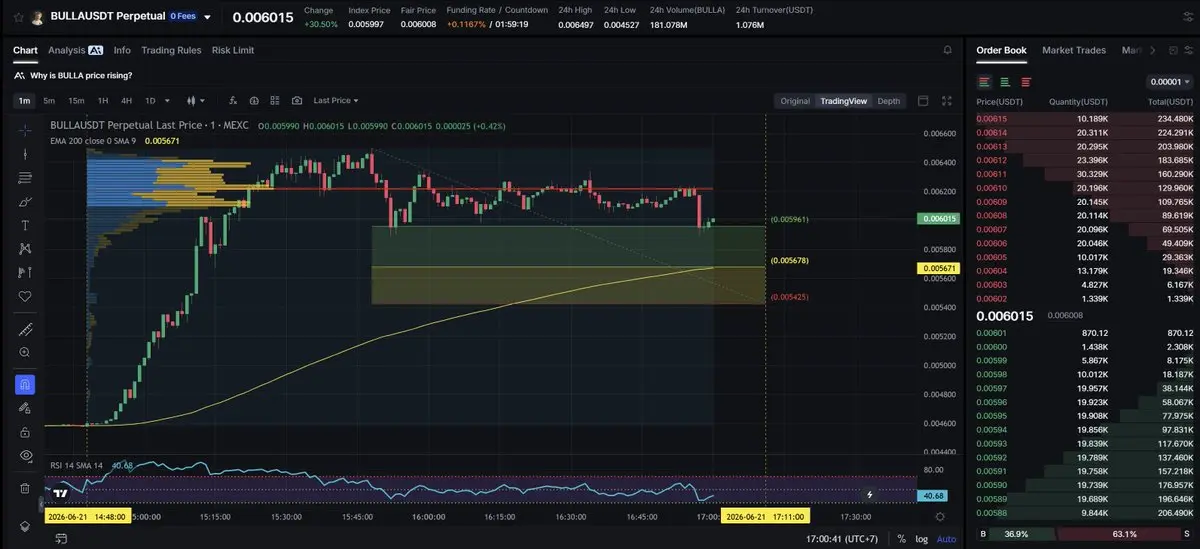1200x549 pixels.
Task: Toggle percent scale button
Action: pyautogui.click(x=901, y=538)
